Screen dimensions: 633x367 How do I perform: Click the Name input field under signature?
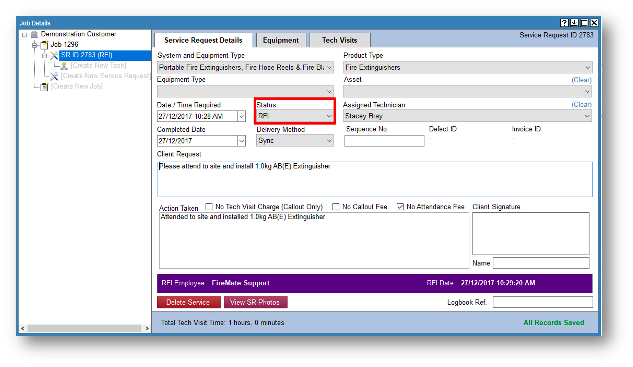[541, 263]
